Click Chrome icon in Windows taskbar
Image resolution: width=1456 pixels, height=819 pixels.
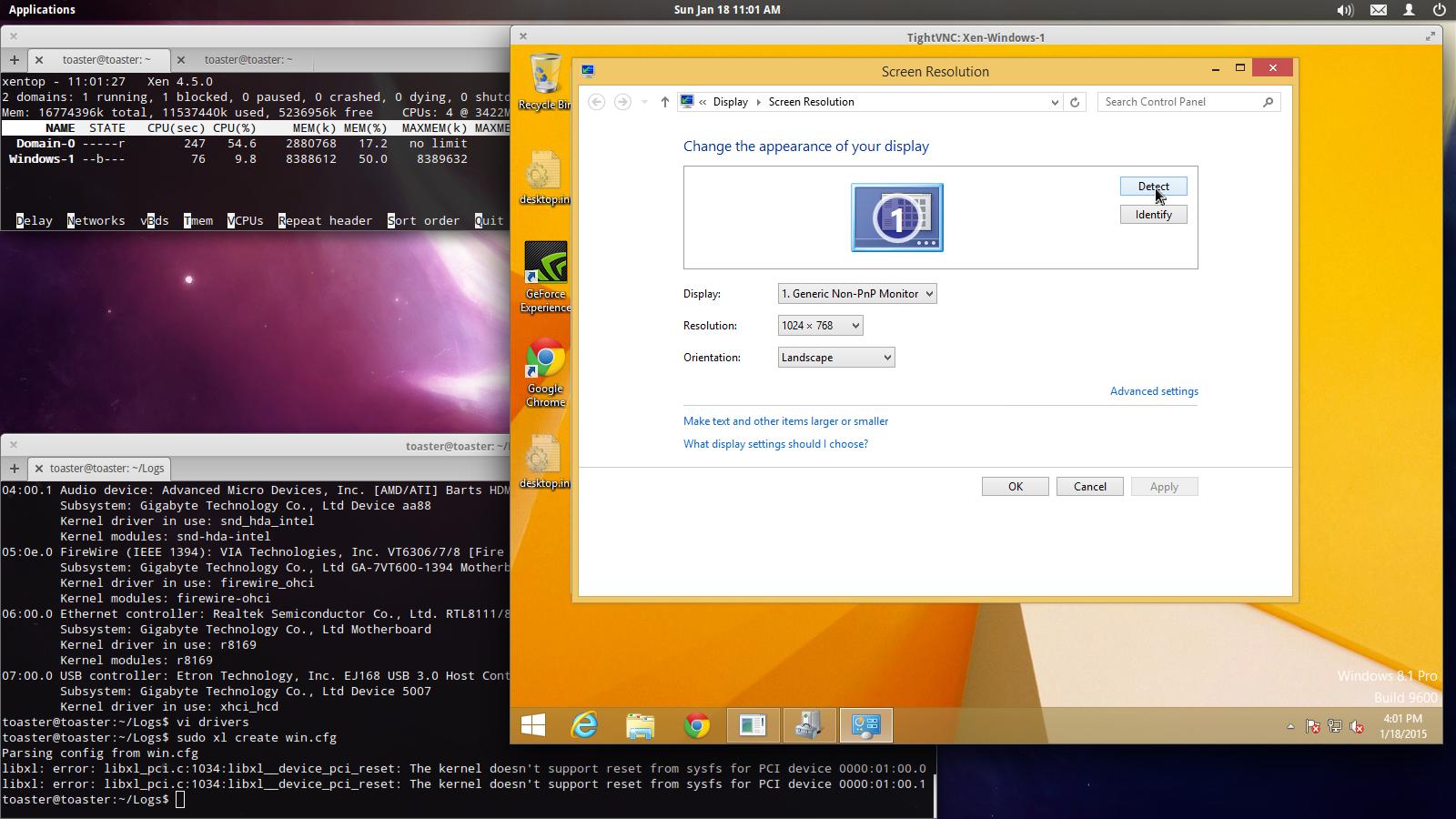tap(697, 725)
